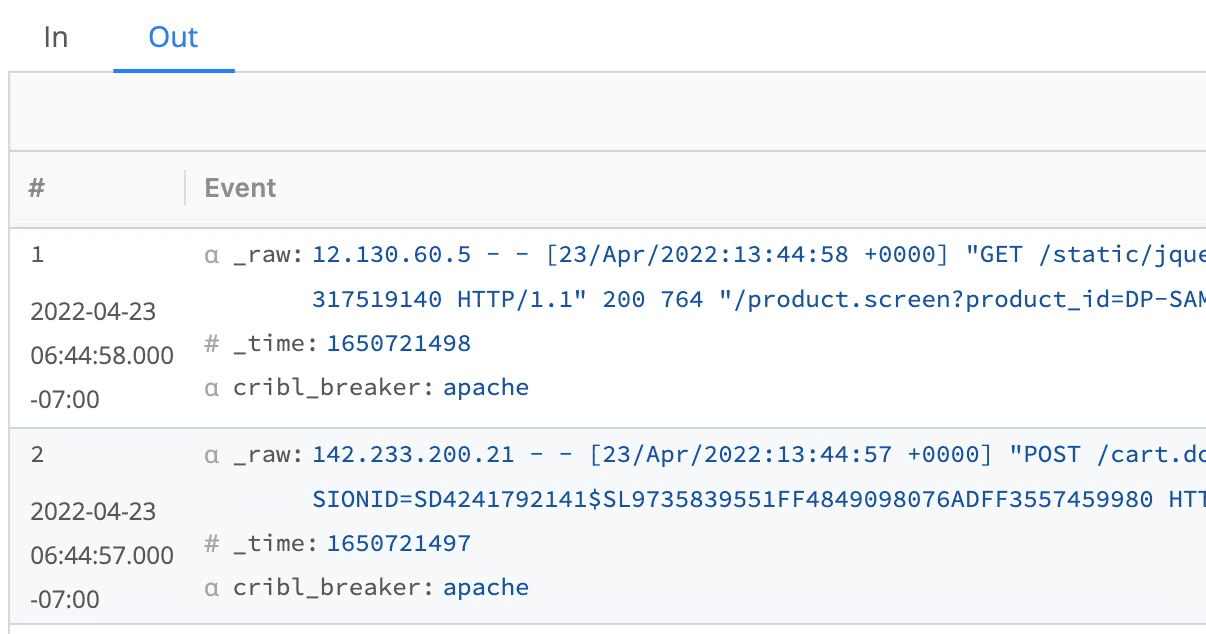Select the _raw field name in event 2
1206x634 pixels.
point(267,455)
